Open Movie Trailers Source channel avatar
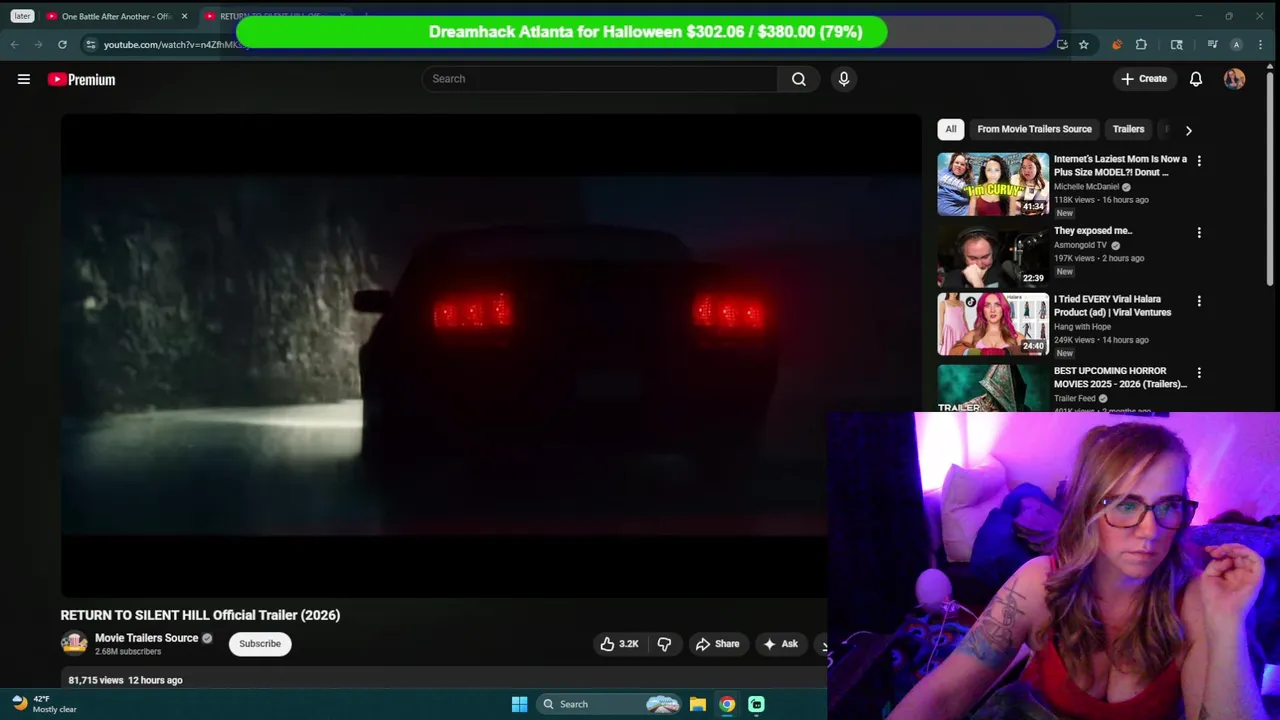The width and height of the screenshot is (1280, 720). pos(74,644)
